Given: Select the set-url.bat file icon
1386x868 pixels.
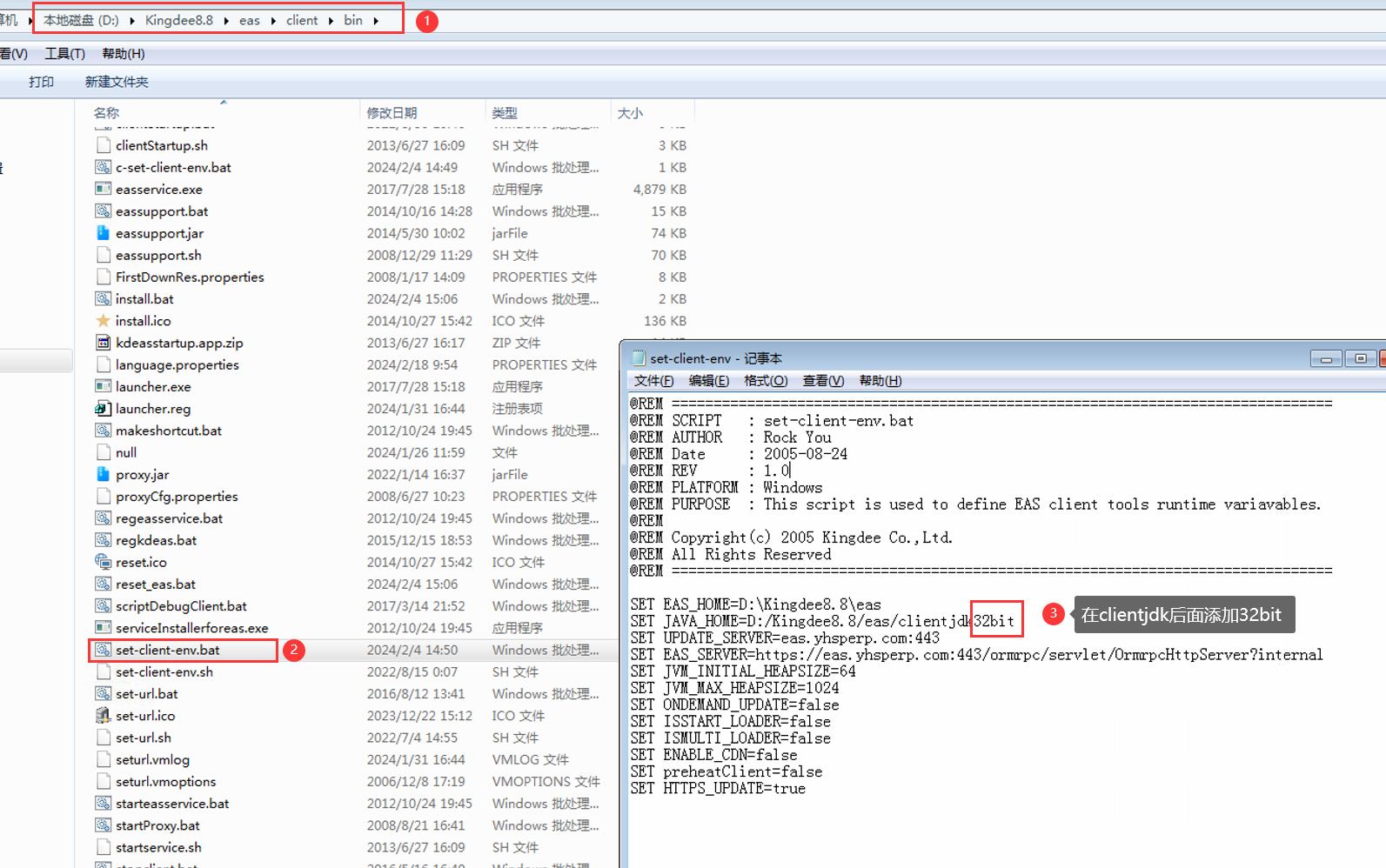Looking at the screenshot, I should click(x=104, y=693).
